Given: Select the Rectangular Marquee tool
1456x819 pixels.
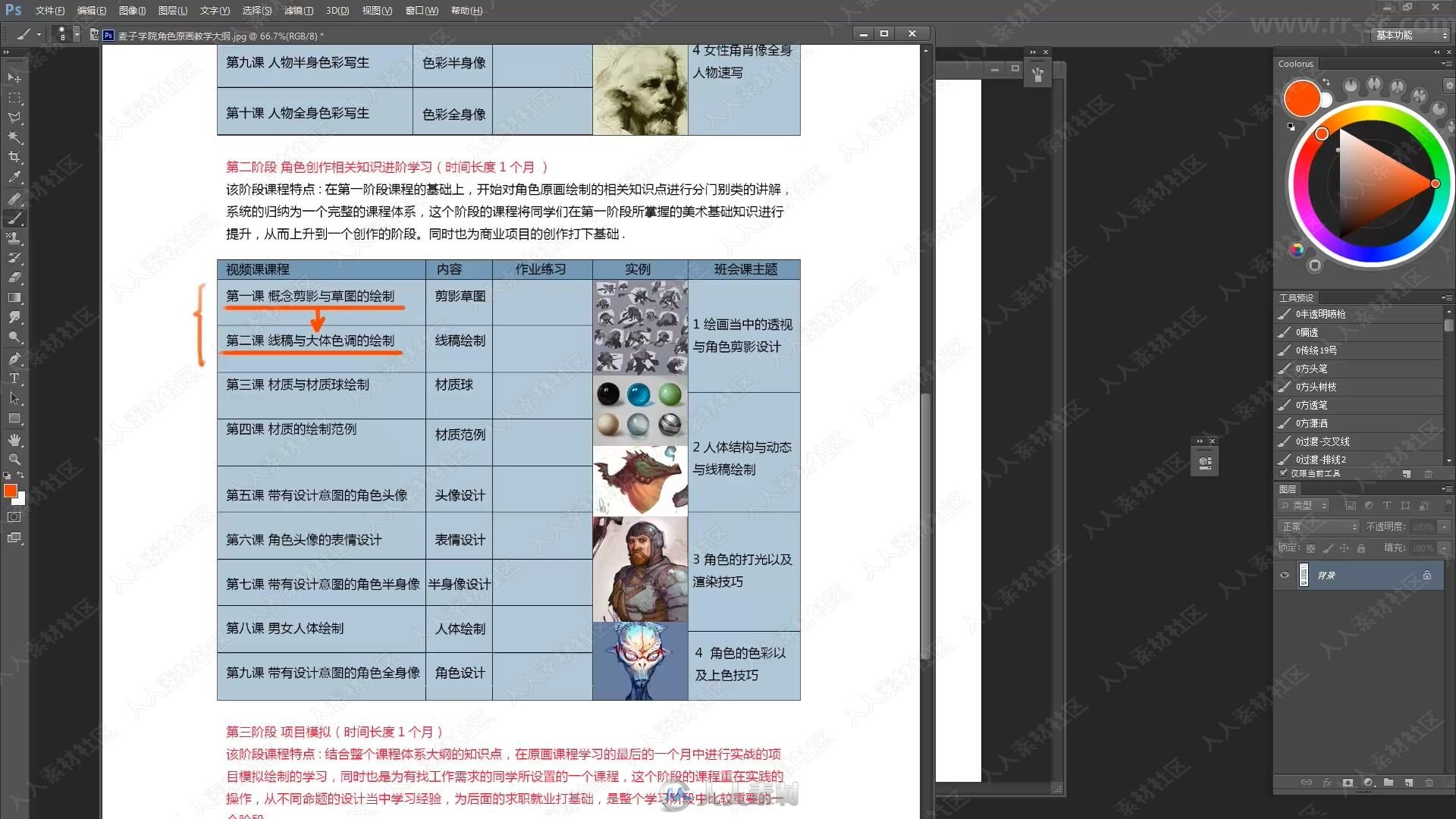Looking at the screenshot, I should [14, 98].
